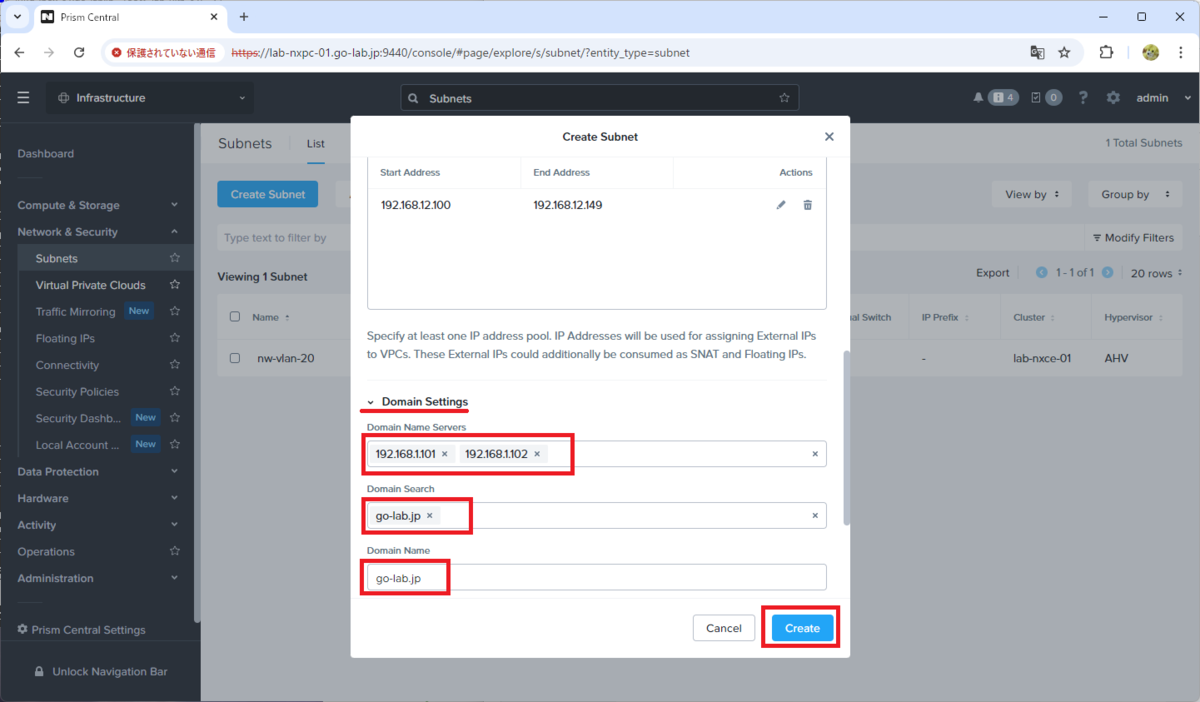1200x702 pixels.
Task: Expand Data Protection section
Action: pos(98,471)
